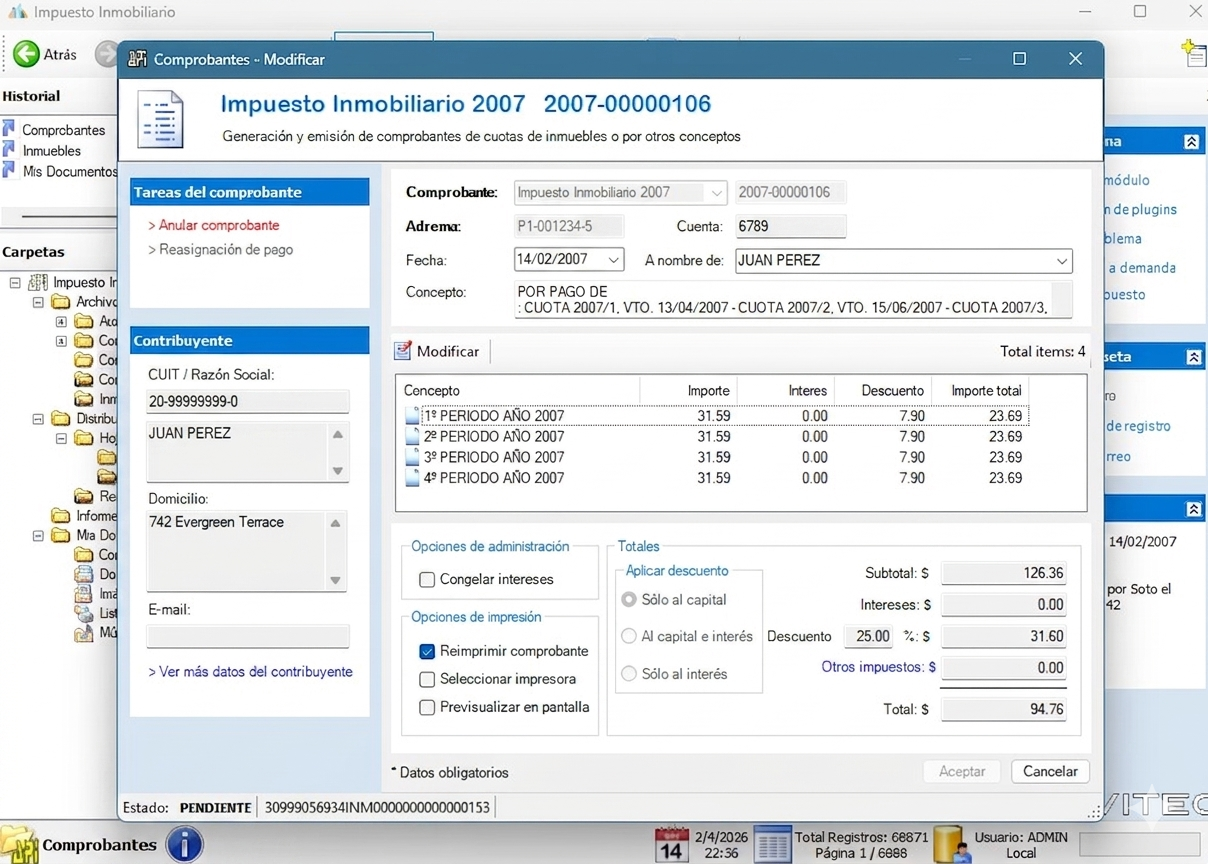Image resolution: width=1208 pixels, height=864 pixels.
Task: Click the calendar icon showing 14 in the status bar
Action: click(x=672, y=844)
